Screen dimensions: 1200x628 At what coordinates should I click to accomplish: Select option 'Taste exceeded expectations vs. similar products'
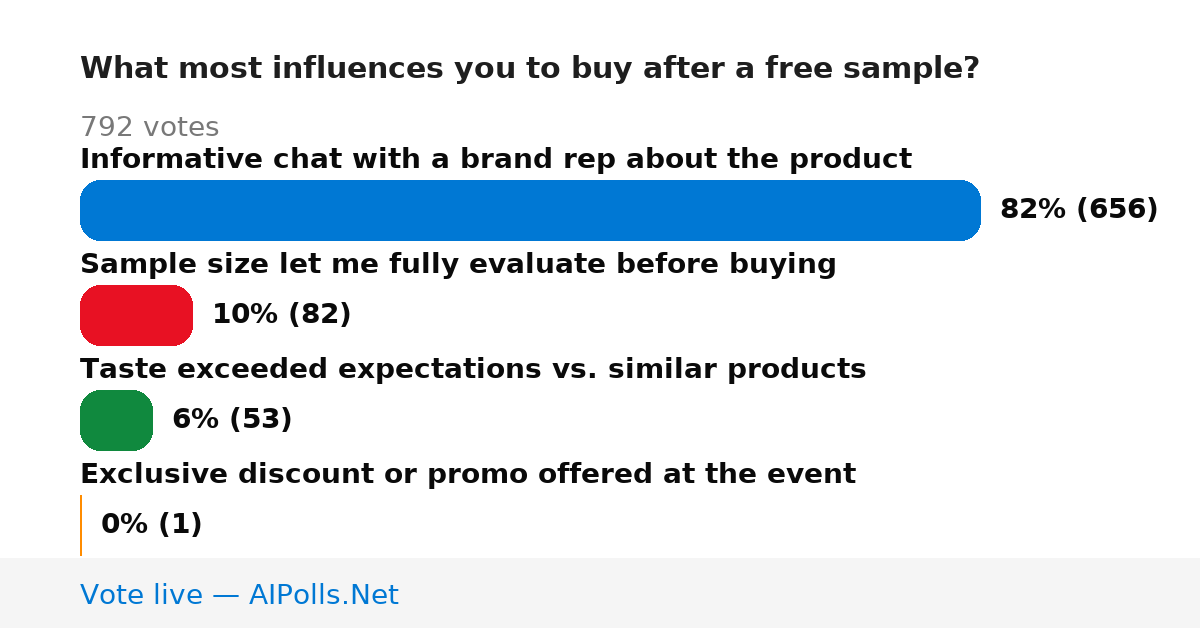pyautogui.click(x=473, y=370)
